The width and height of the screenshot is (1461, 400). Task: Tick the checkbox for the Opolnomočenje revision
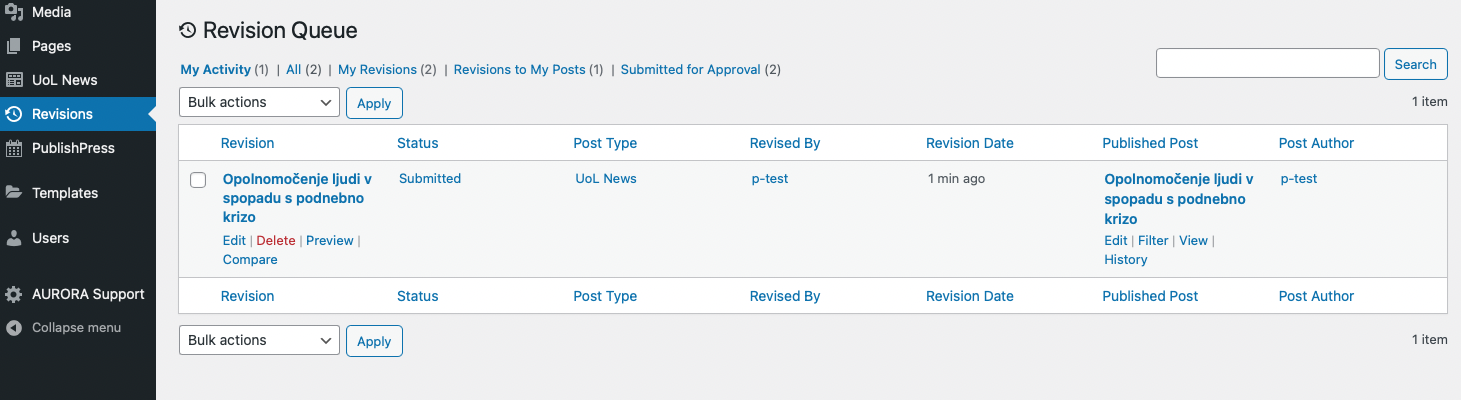click(x=198, y=180)
